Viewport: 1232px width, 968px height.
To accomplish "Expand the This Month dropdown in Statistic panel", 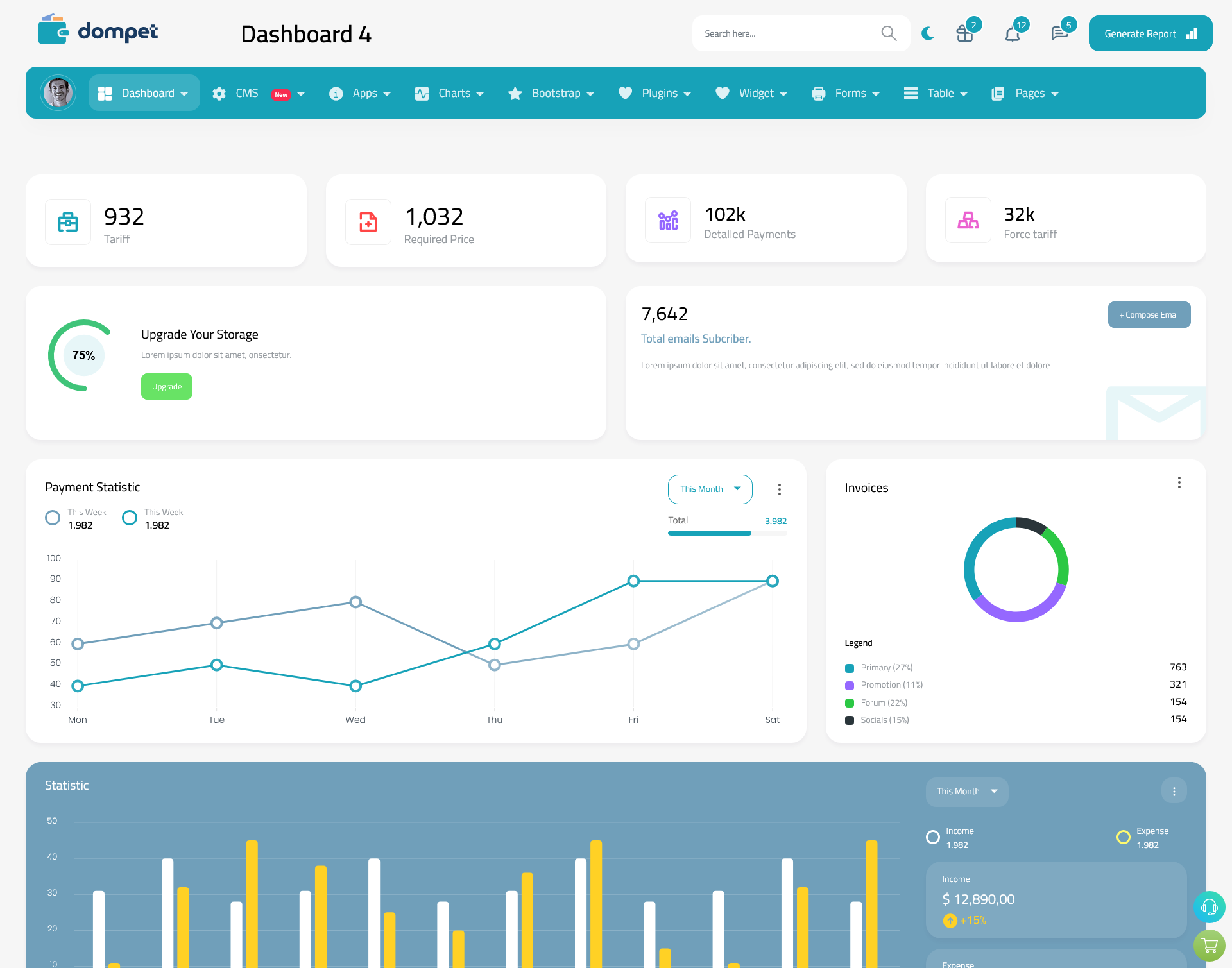I will (x=966, y=791).
